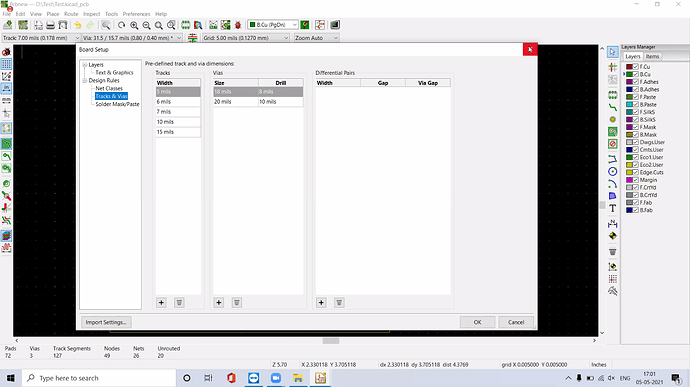The height and width of the screenshot is (387, 690).
Task: Toggle Edge.Cuts layer visibility checkbox
Action: [x=635, y=173]
